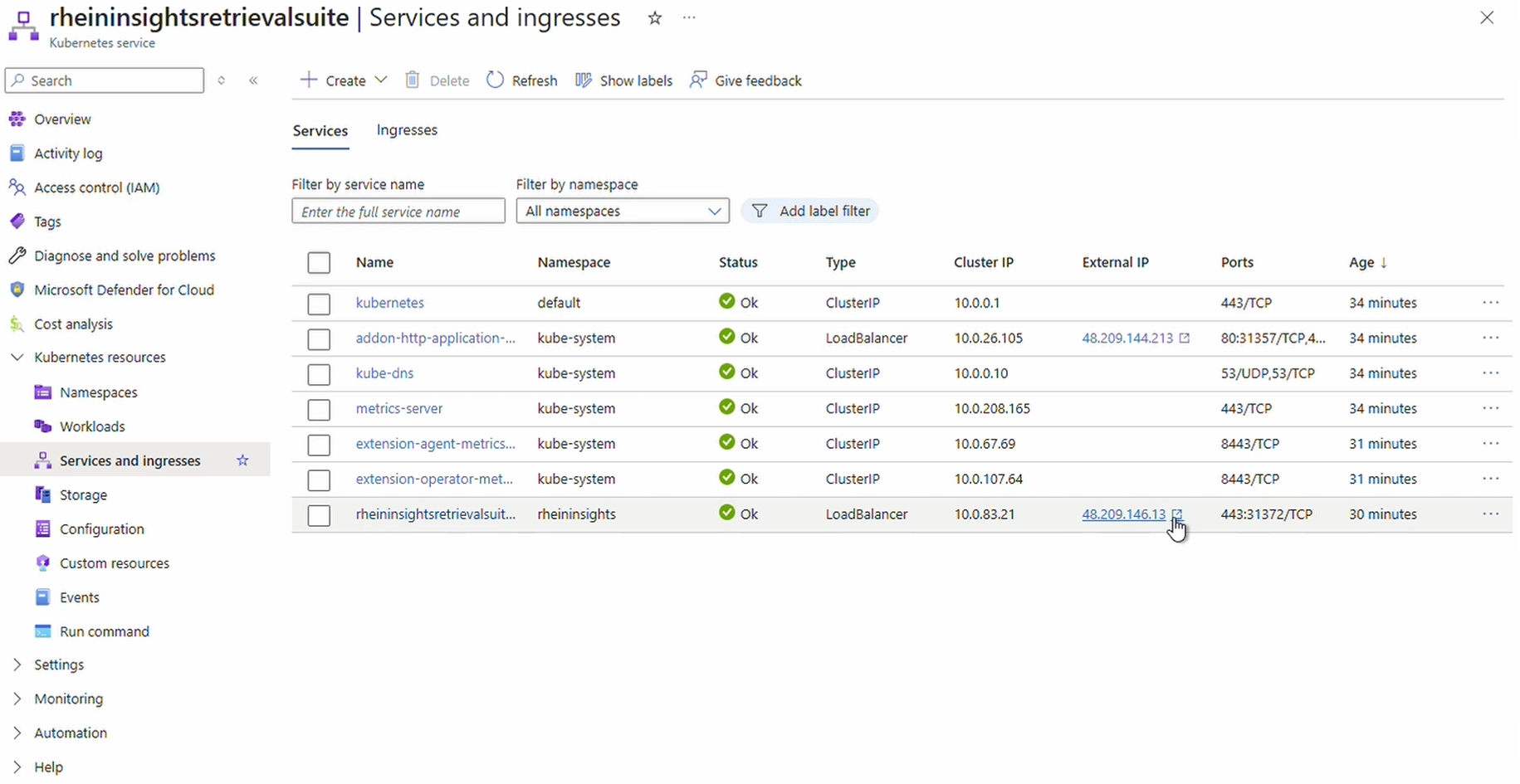Collapse the sidebar with double-chevron icon
1520x784 pixels.
(253, 80)
